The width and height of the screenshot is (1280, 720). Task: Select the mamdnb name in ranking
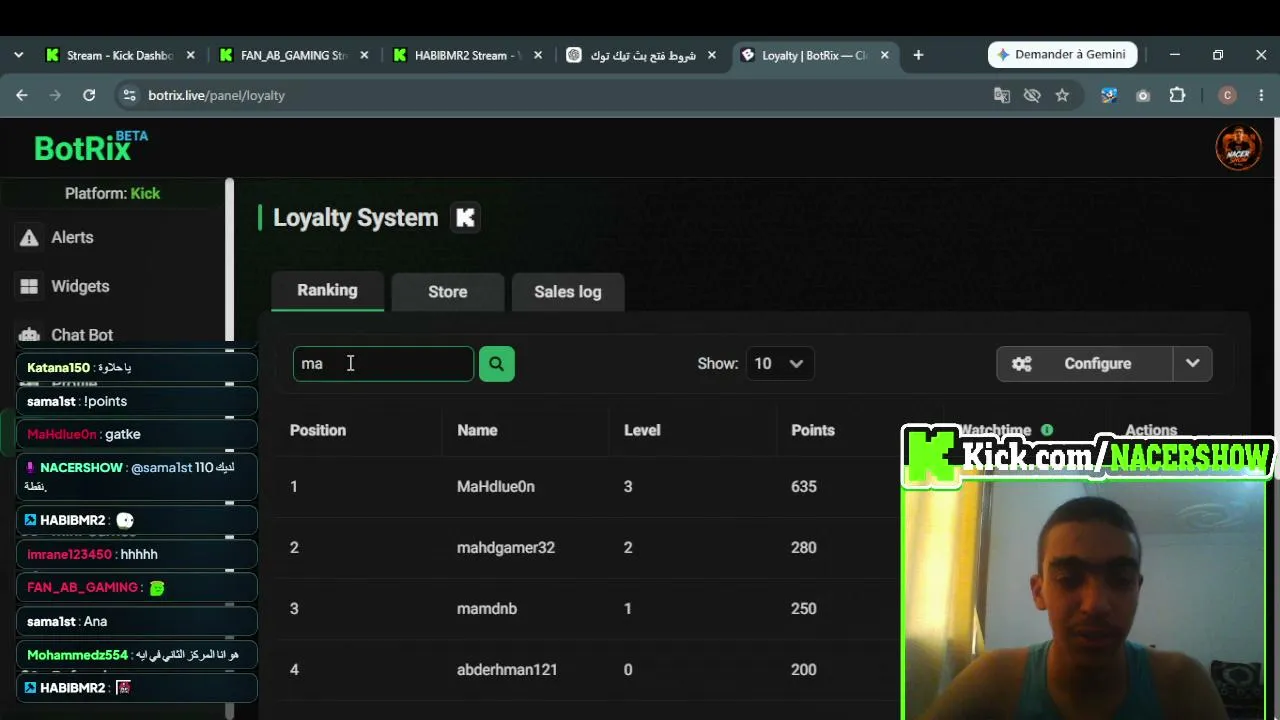pyautogui.click(x=487, y=609)
